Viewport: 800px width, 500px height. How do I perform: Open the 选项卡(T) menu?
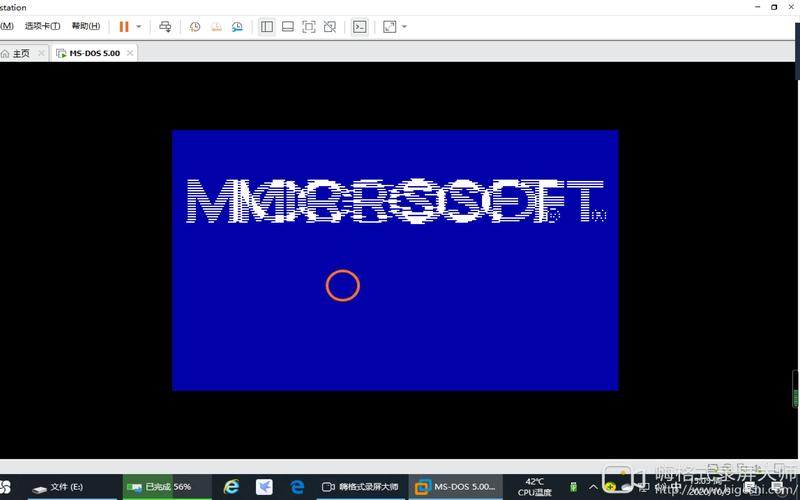tap(42, 26)
